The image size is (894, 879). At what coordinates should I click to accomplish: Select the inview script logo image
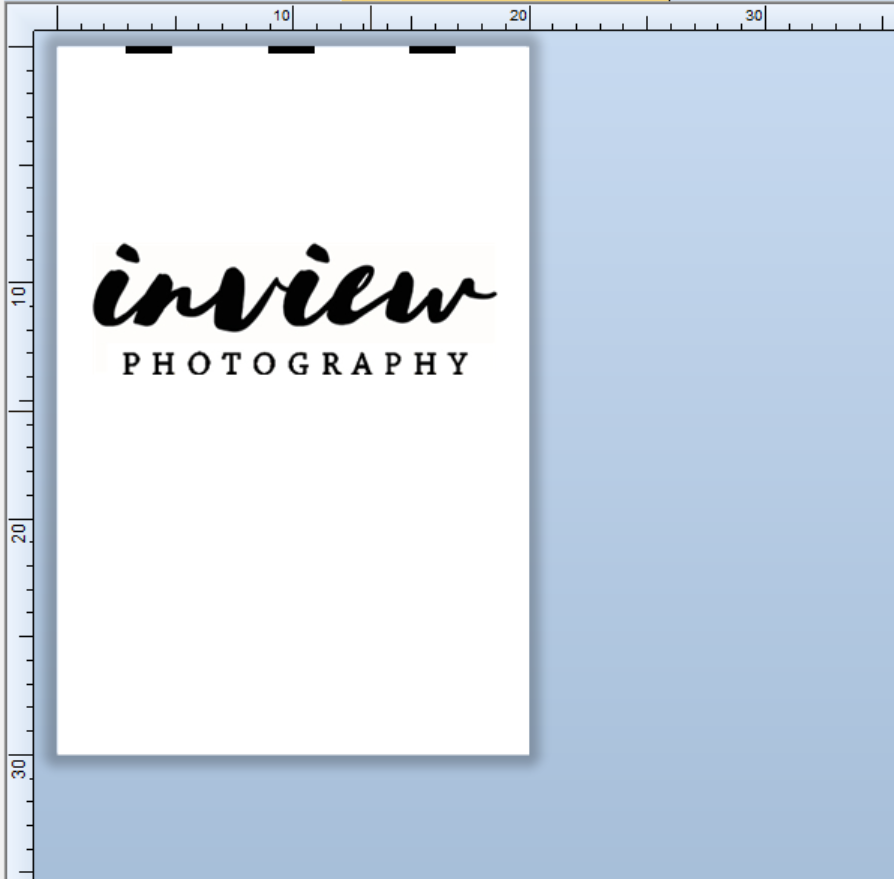[x=294, y=290]
